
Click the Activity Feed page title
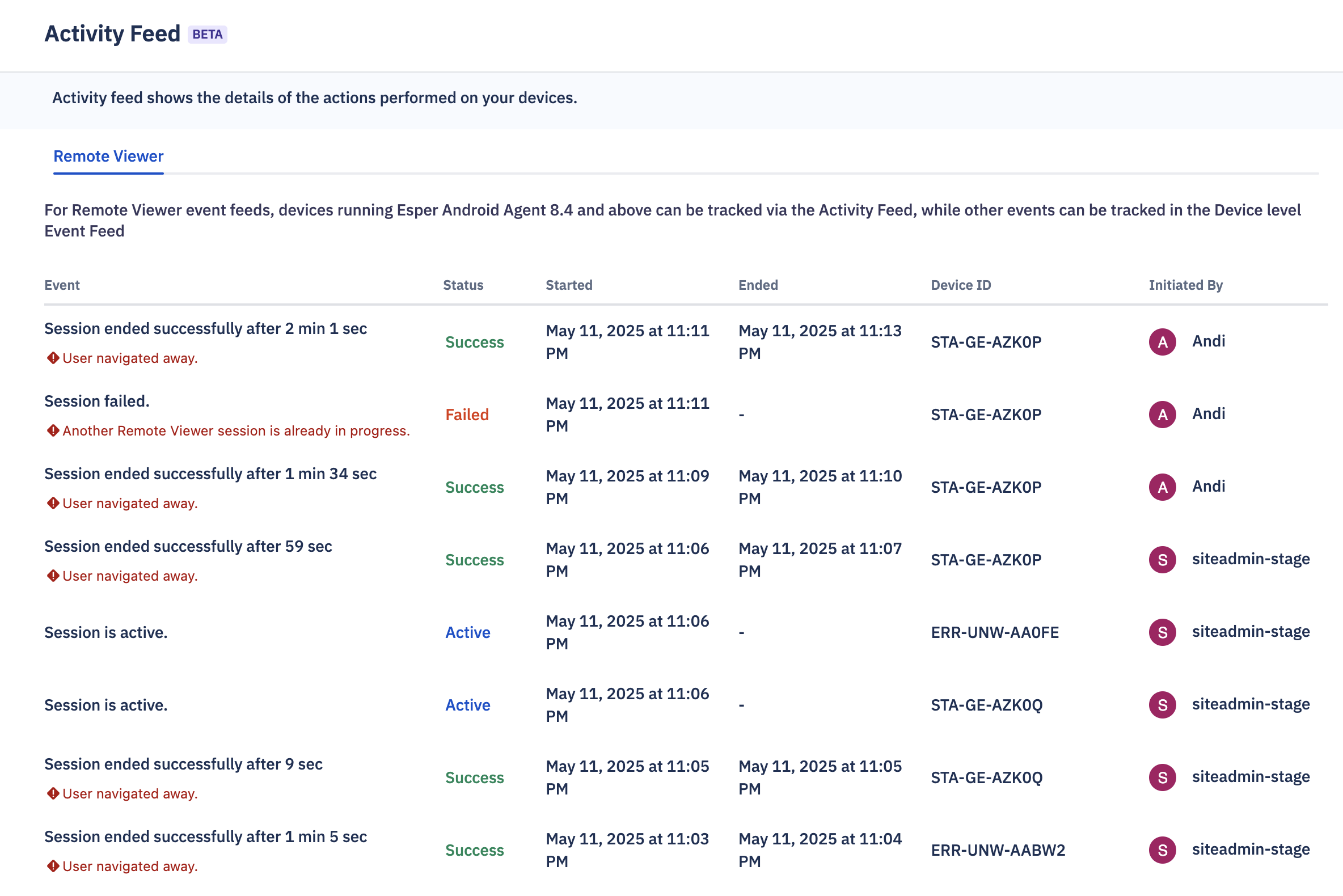(113, 33)
